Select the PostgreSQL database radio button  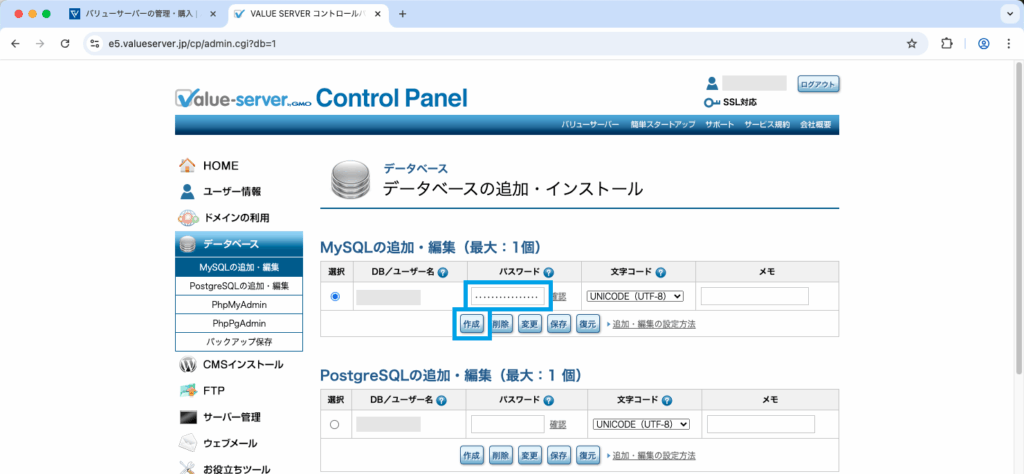pos(335,425)
